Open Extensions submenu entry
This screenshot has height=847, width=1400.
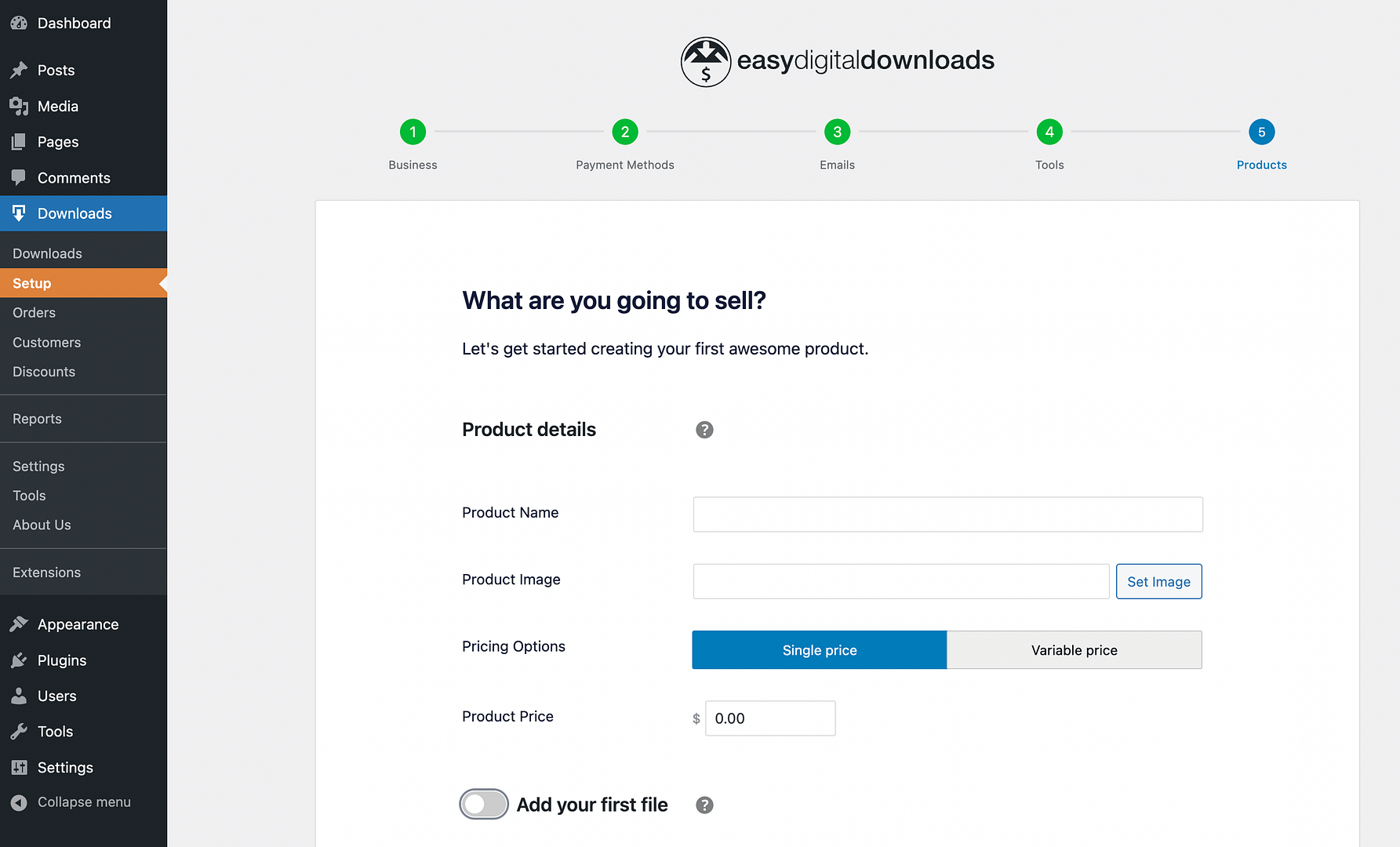pyautogui.click(x=83, y=573)
